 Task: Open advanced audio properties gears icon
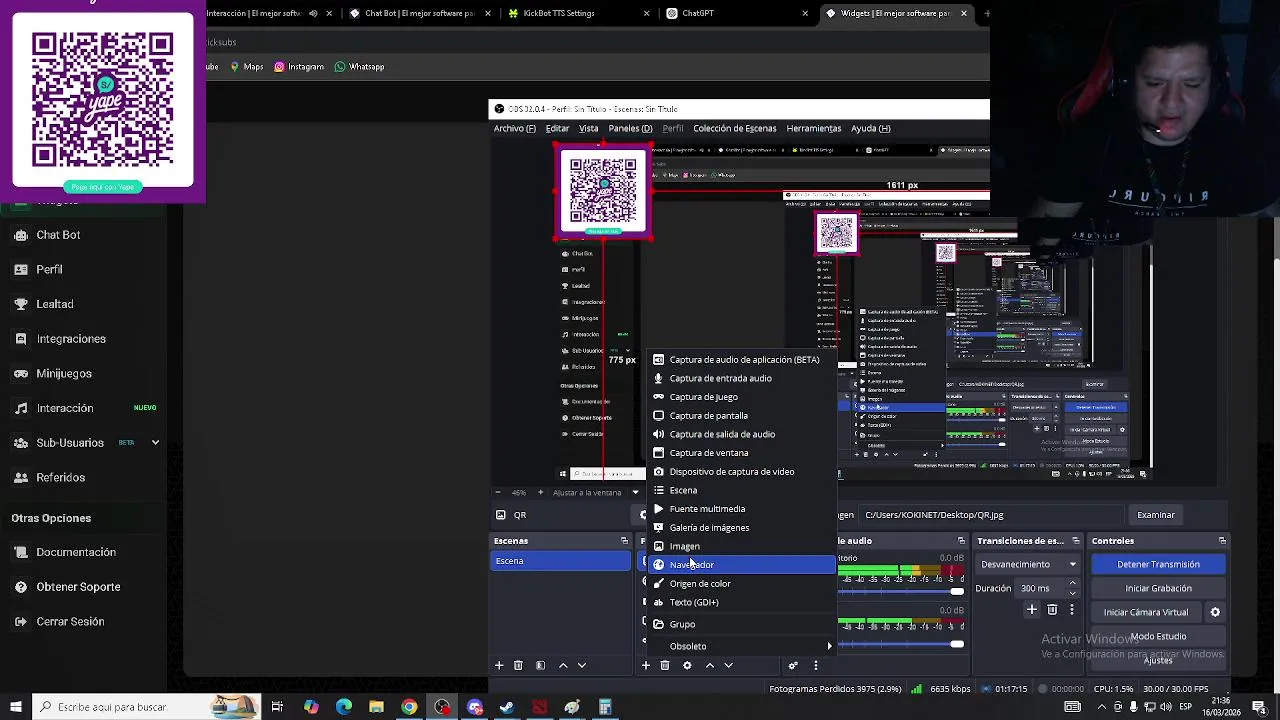pos(793,666)
